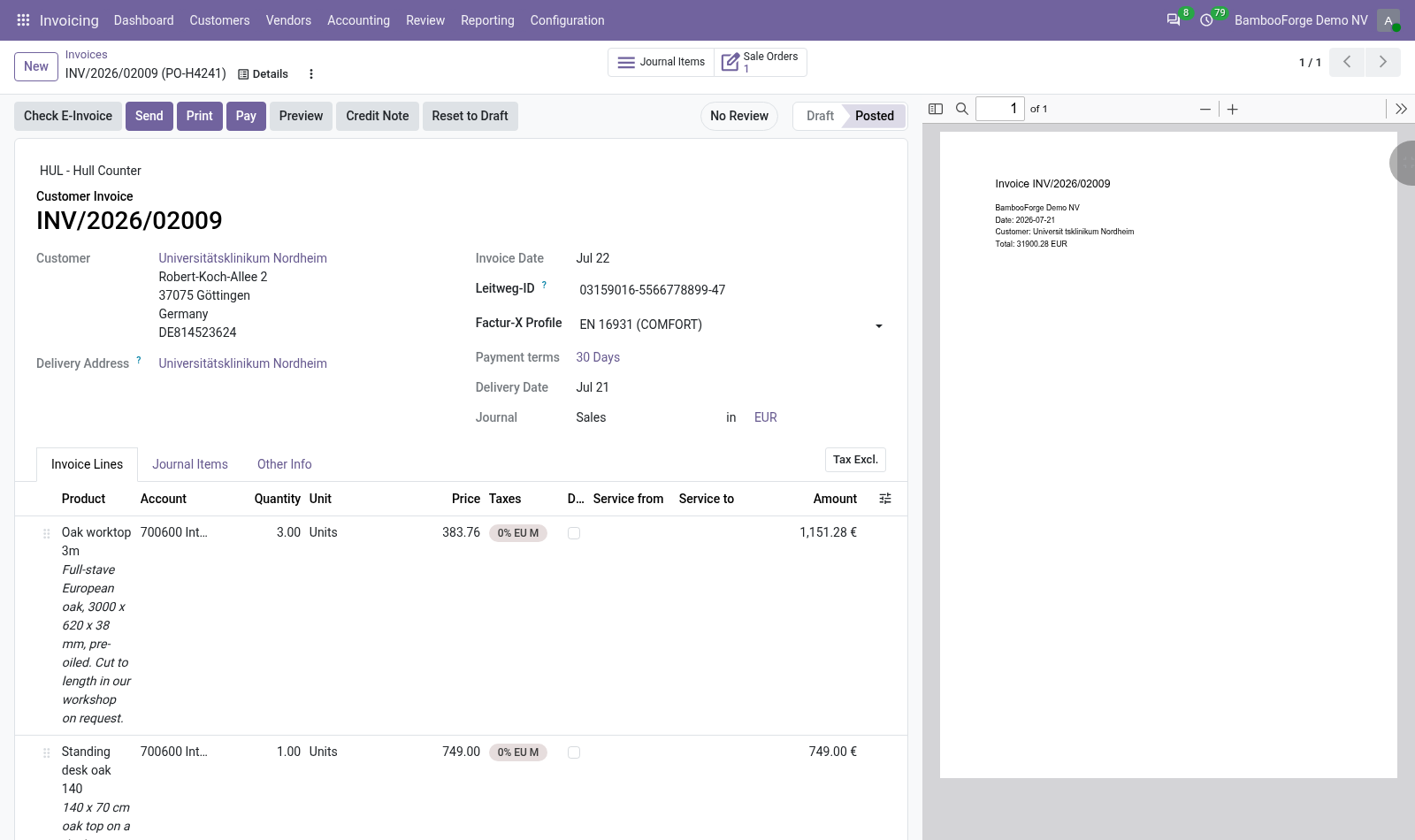The width and height of the screenshot is (1415, 840).
Task: Open the Accounting menu
Action: (x=358, y=20)
